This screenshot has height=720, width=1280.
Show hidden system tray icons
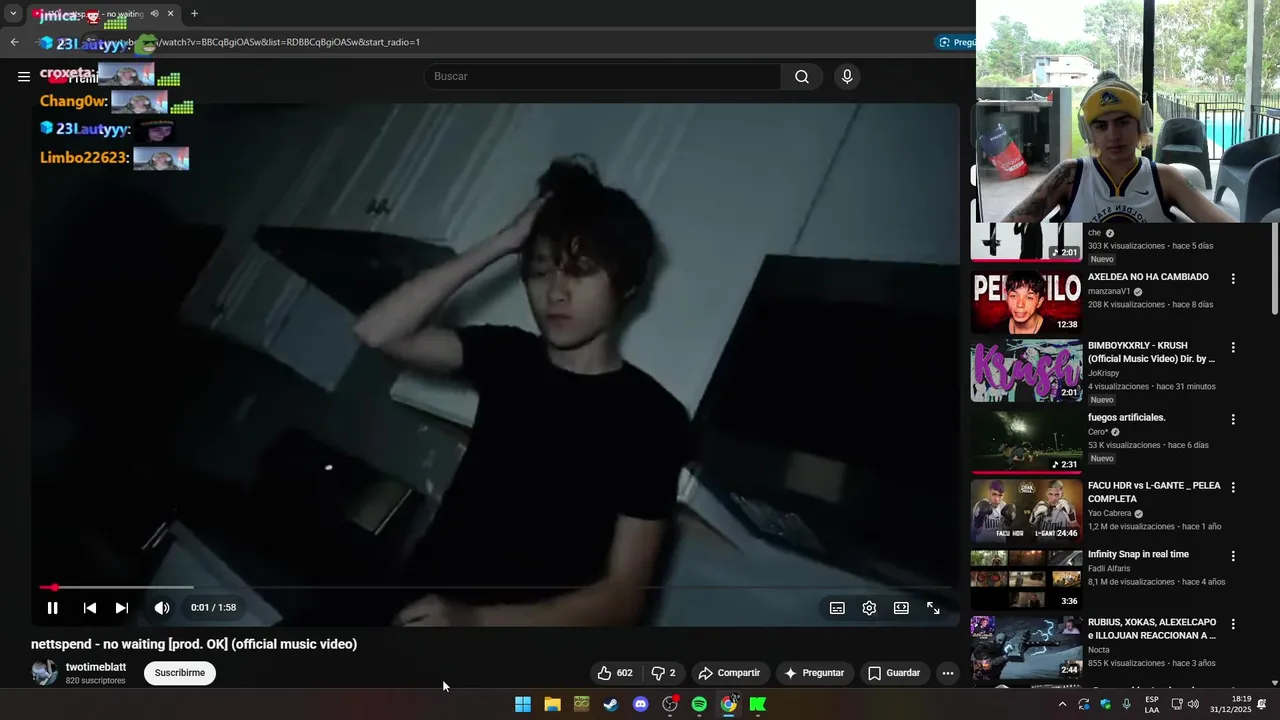tap(1062, 704)
